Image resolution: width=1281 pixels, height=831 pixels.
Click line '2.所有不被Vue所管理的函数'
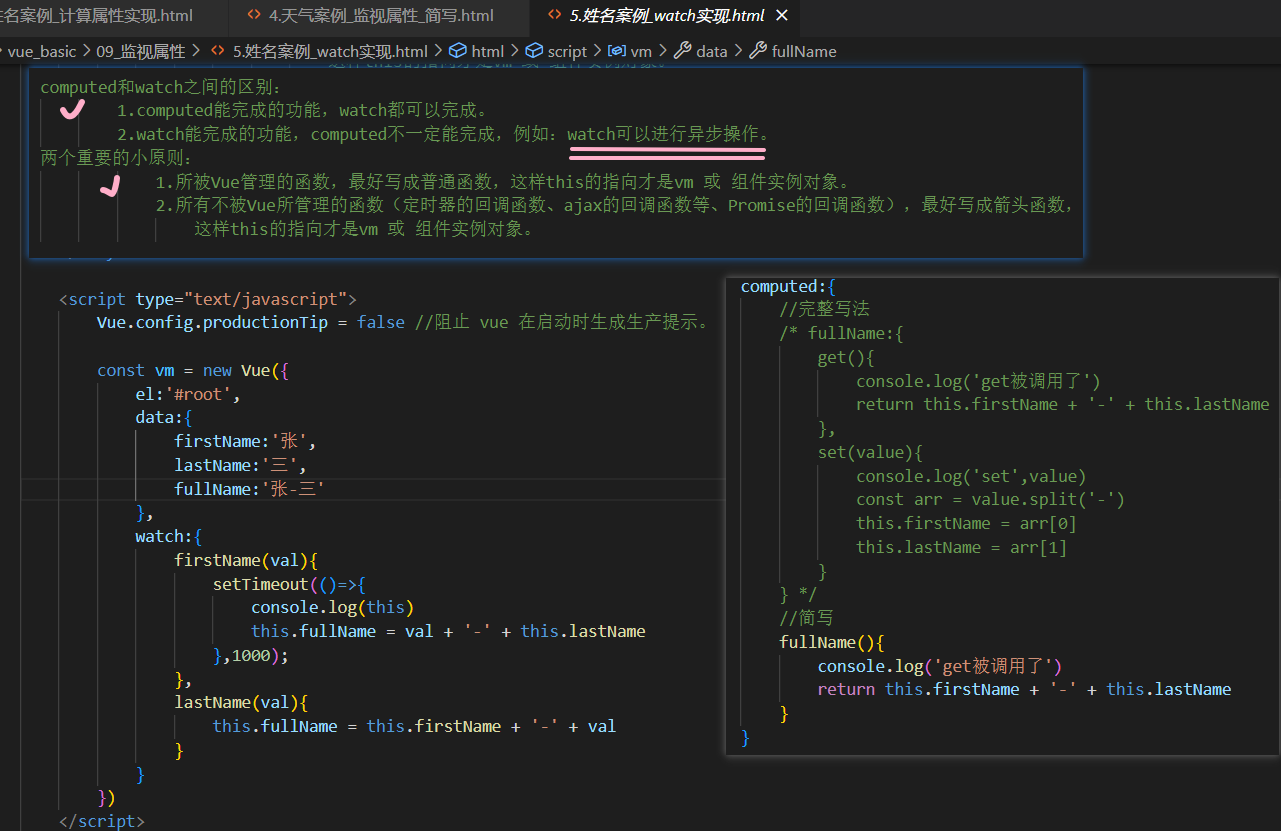pos(615,205)
